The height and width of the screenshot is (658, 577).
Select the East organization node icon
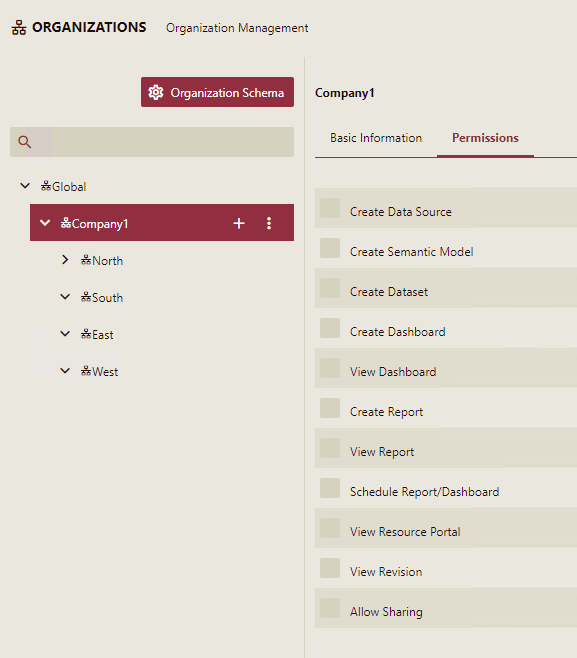point(86,334)
